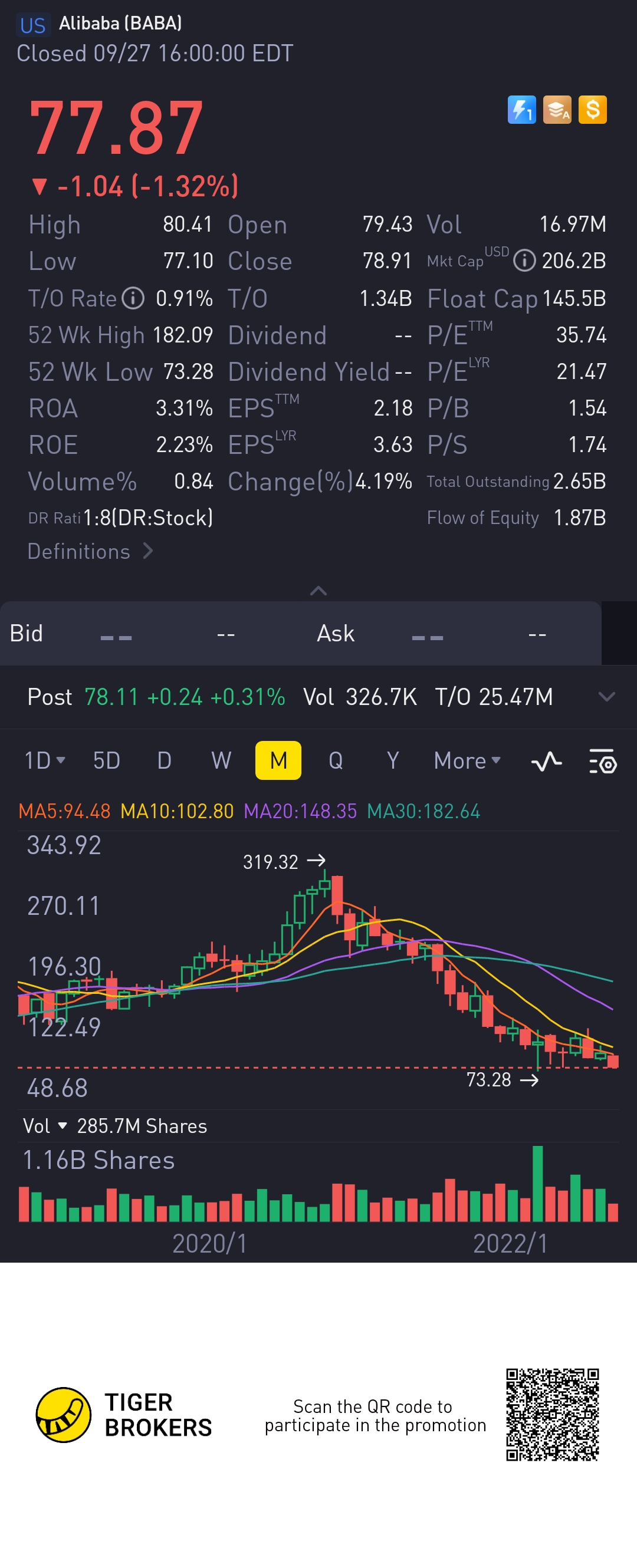Viewport: 637px width, 1568px height.
Task: Tap the Change(%) 4.19% value
Action: click(x=383, y=481)
